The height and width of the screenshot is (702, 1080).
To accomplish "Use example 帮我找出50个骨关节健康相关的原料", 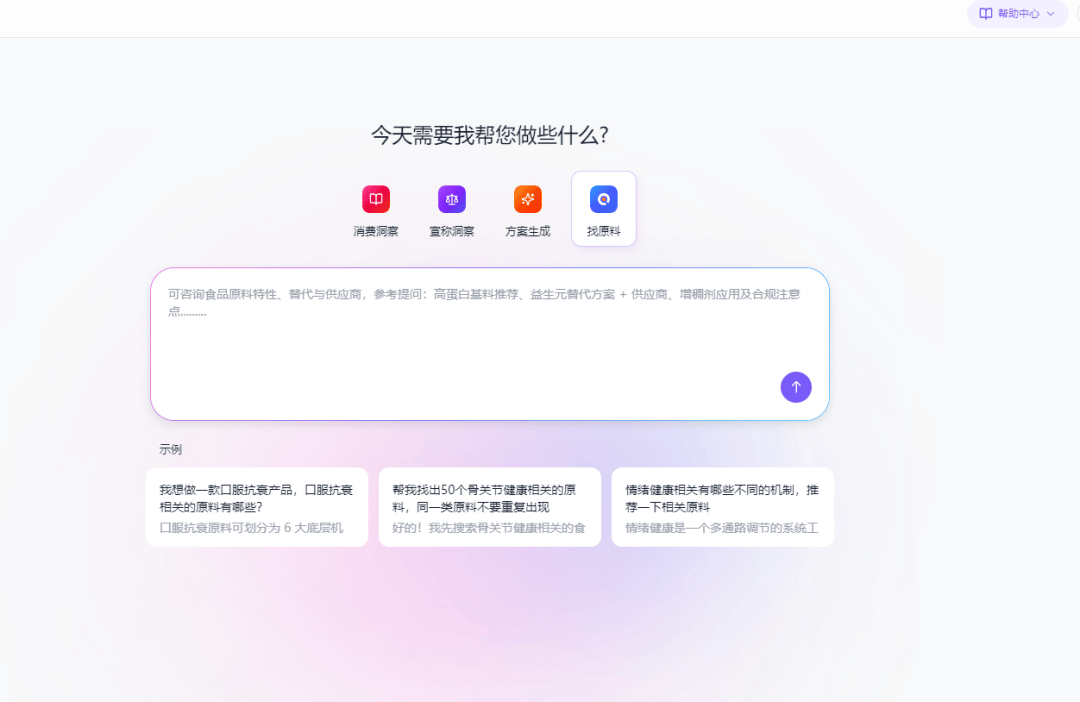I will (x=490, y=507).
